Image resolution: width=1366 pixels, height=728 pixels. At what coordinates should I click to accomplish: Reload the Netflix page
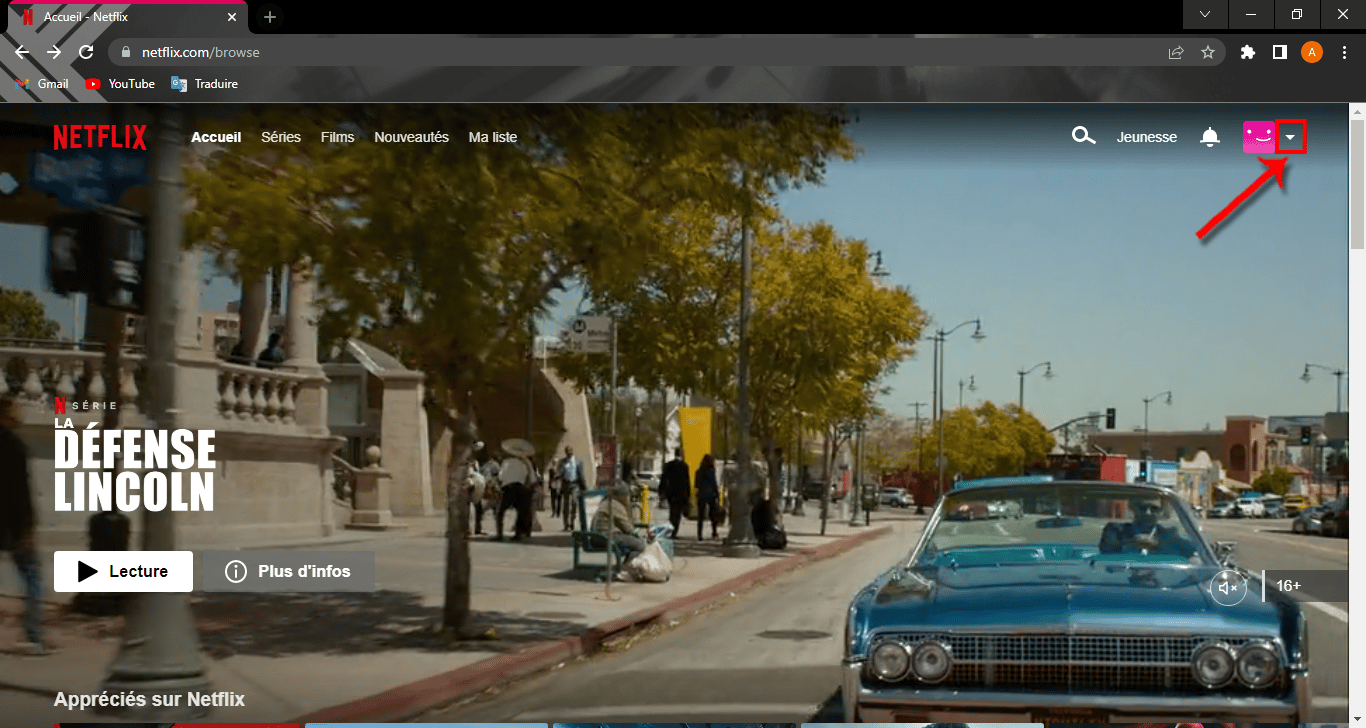86,52
